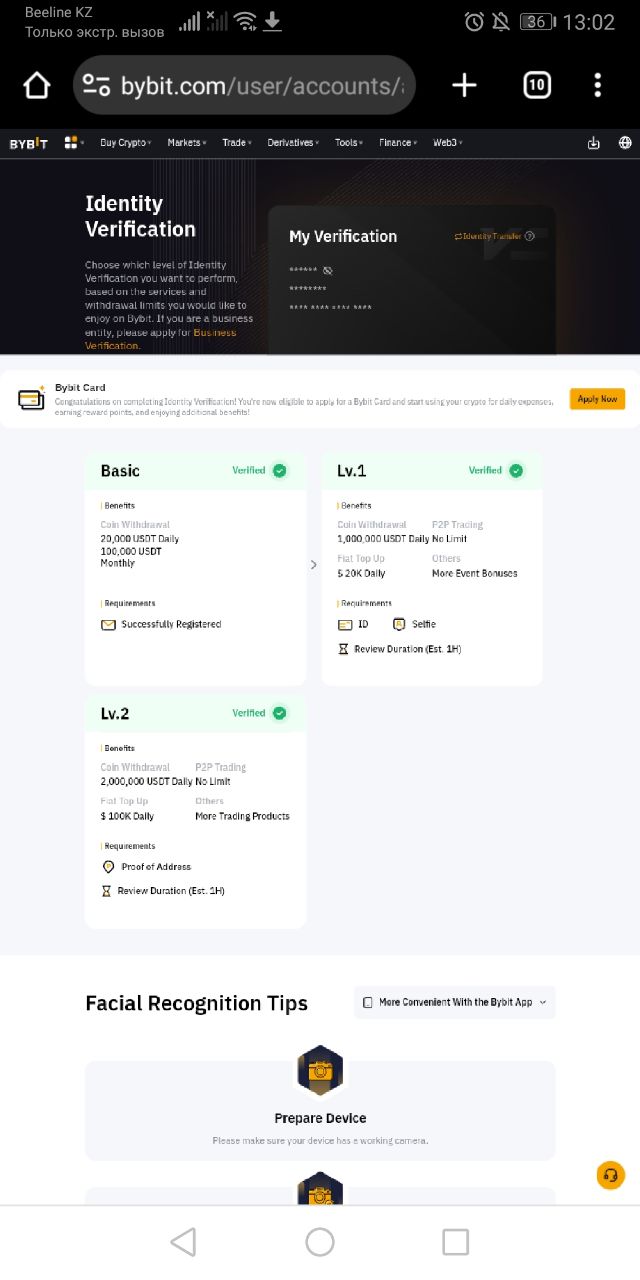This screenshot has width=640, height=1280.
Task: Open the Markets menu
Action: (186, 143)
